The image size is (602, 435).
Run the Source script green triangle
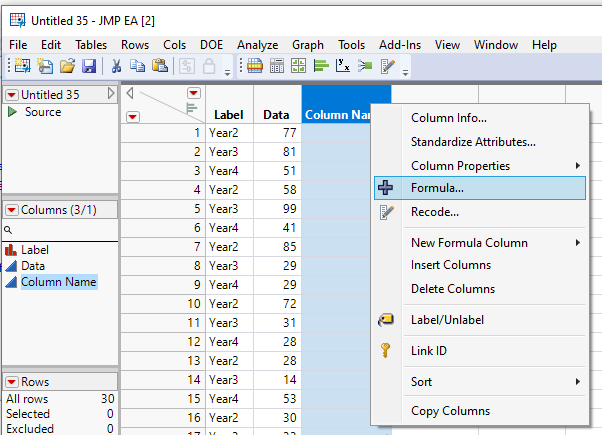click(12, 112)
